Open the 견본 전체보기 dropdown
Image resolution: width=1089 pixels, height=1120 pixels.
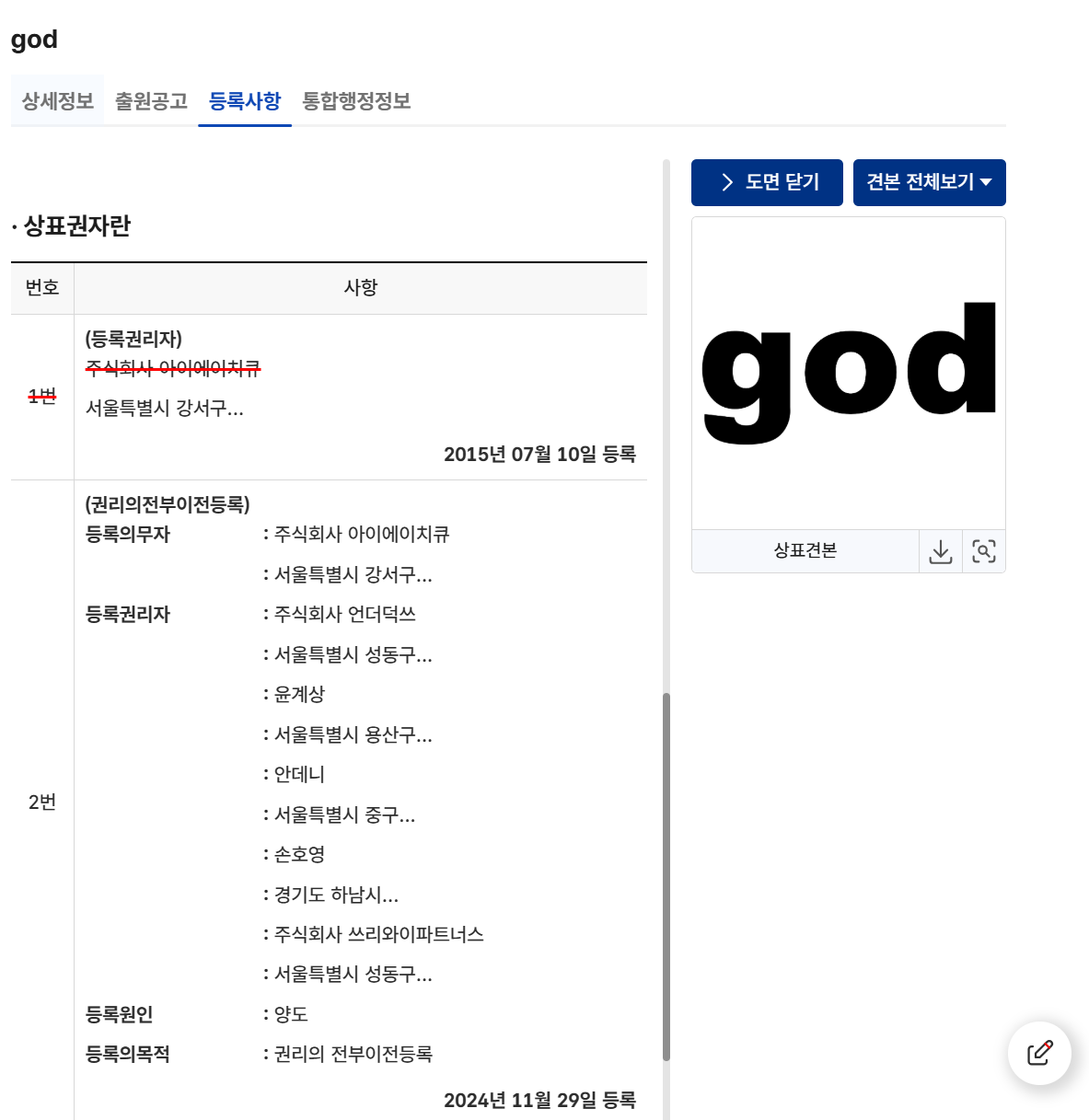[x=929, y=182]
